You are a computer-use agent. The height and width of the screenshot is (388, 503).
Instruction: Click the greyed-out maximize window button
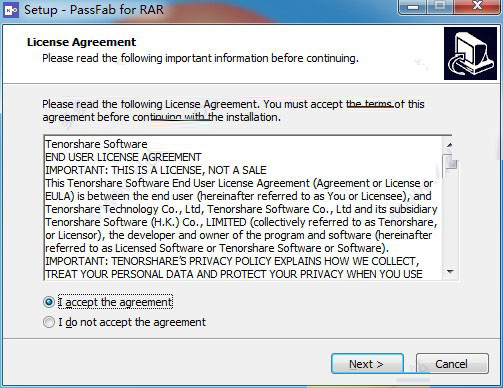440,7
